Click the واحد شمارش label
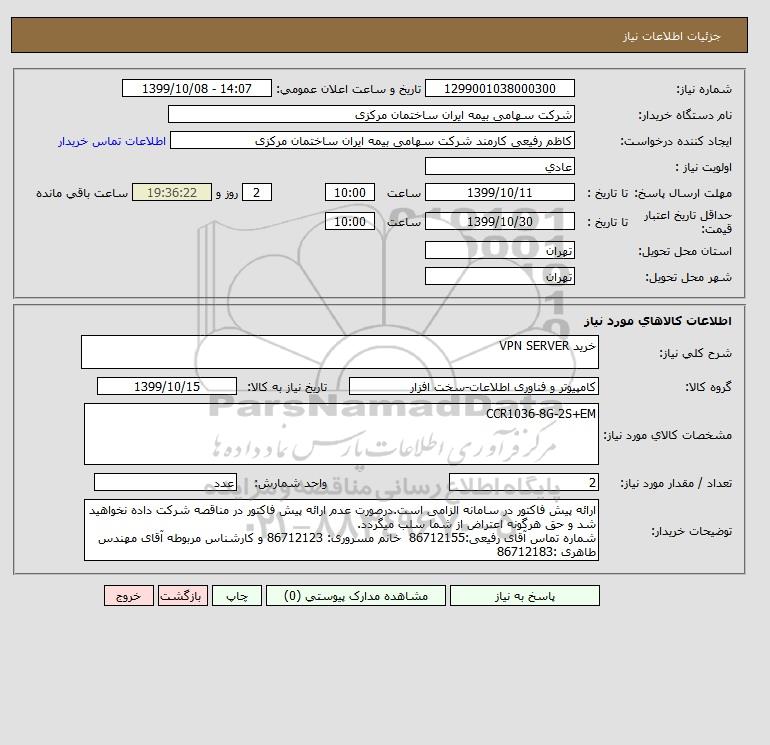The width and height of the screenshot is (770, 745). point(290,484)
